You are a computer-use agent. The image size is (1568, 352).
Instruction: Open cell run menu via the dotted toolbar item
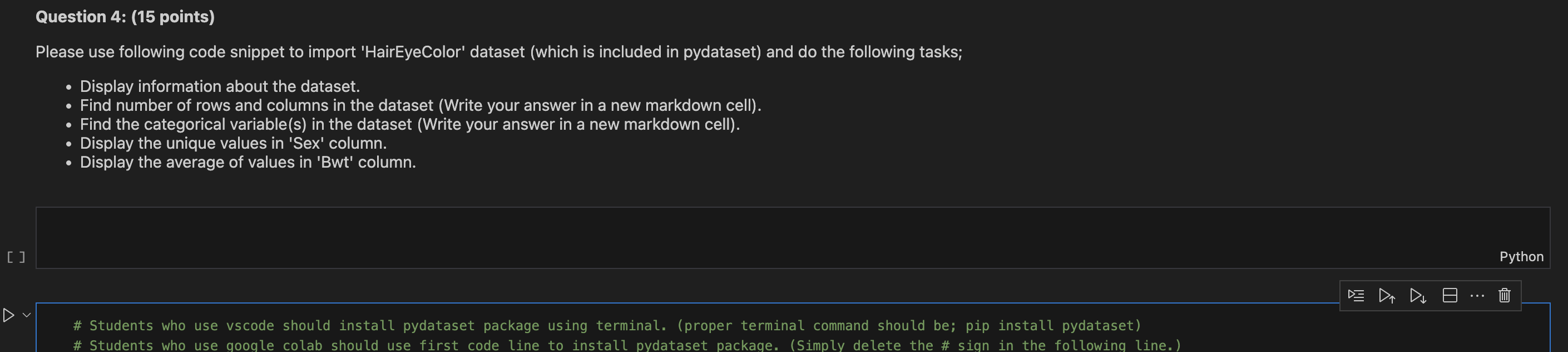pos(1477,295)
